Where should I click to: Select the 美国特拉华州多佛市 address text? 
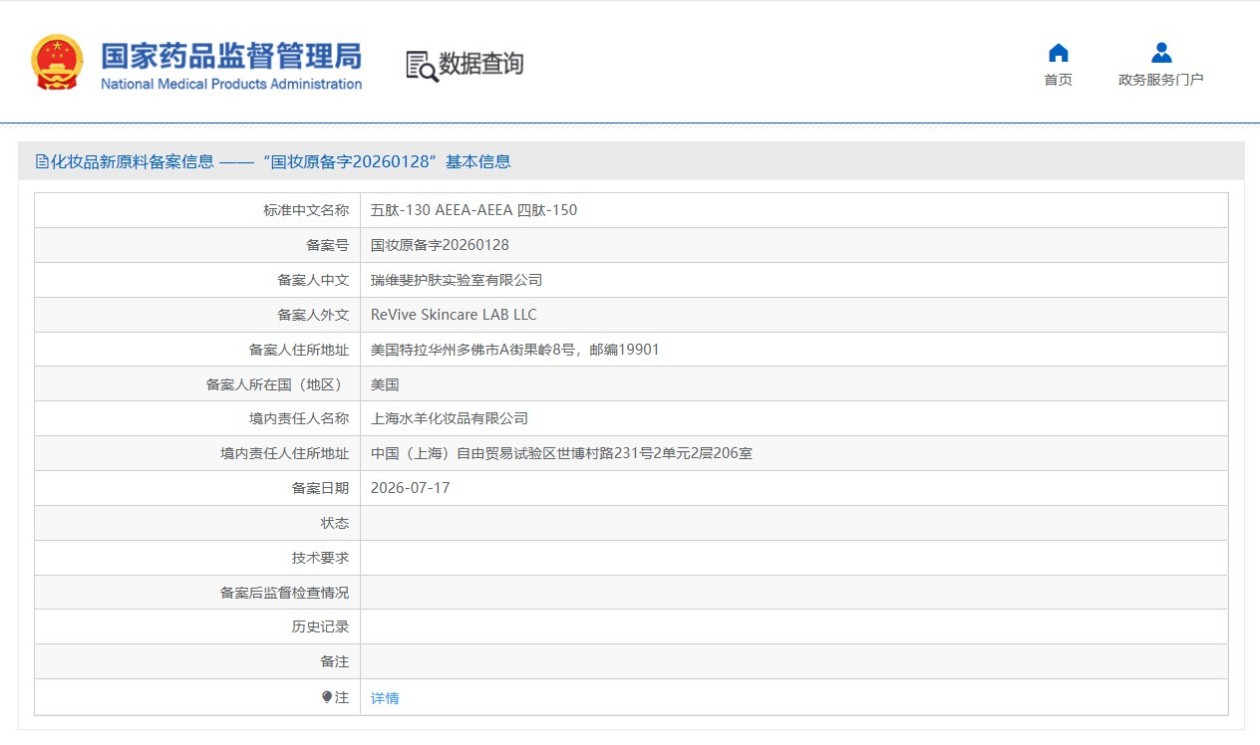tap(515, 349)
